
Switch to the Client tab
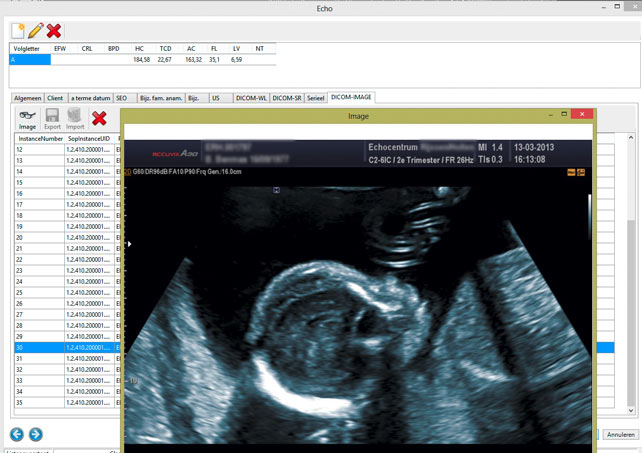click(55, 98)
